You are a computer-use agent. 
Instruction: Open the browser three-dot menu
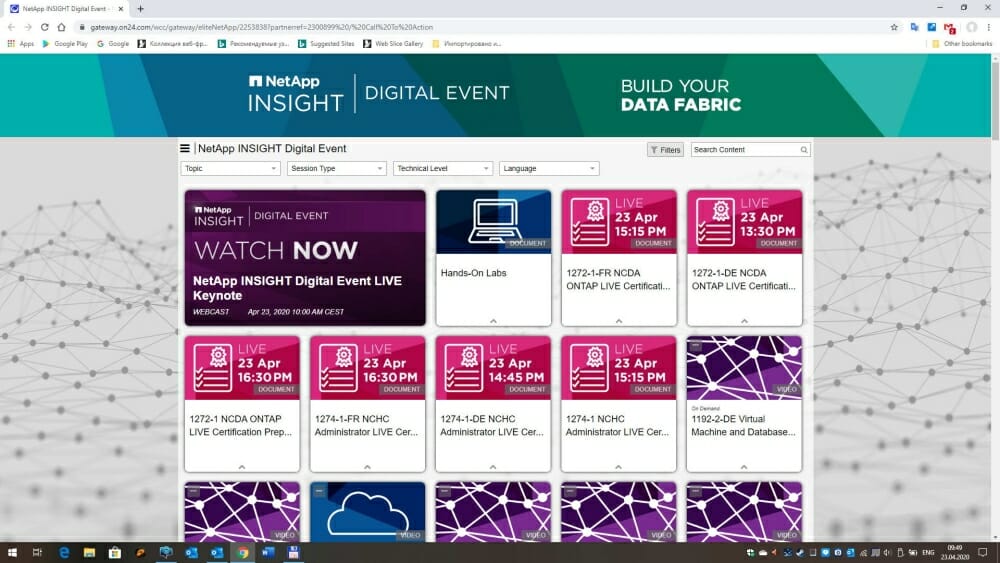click(x=989, y=27)
